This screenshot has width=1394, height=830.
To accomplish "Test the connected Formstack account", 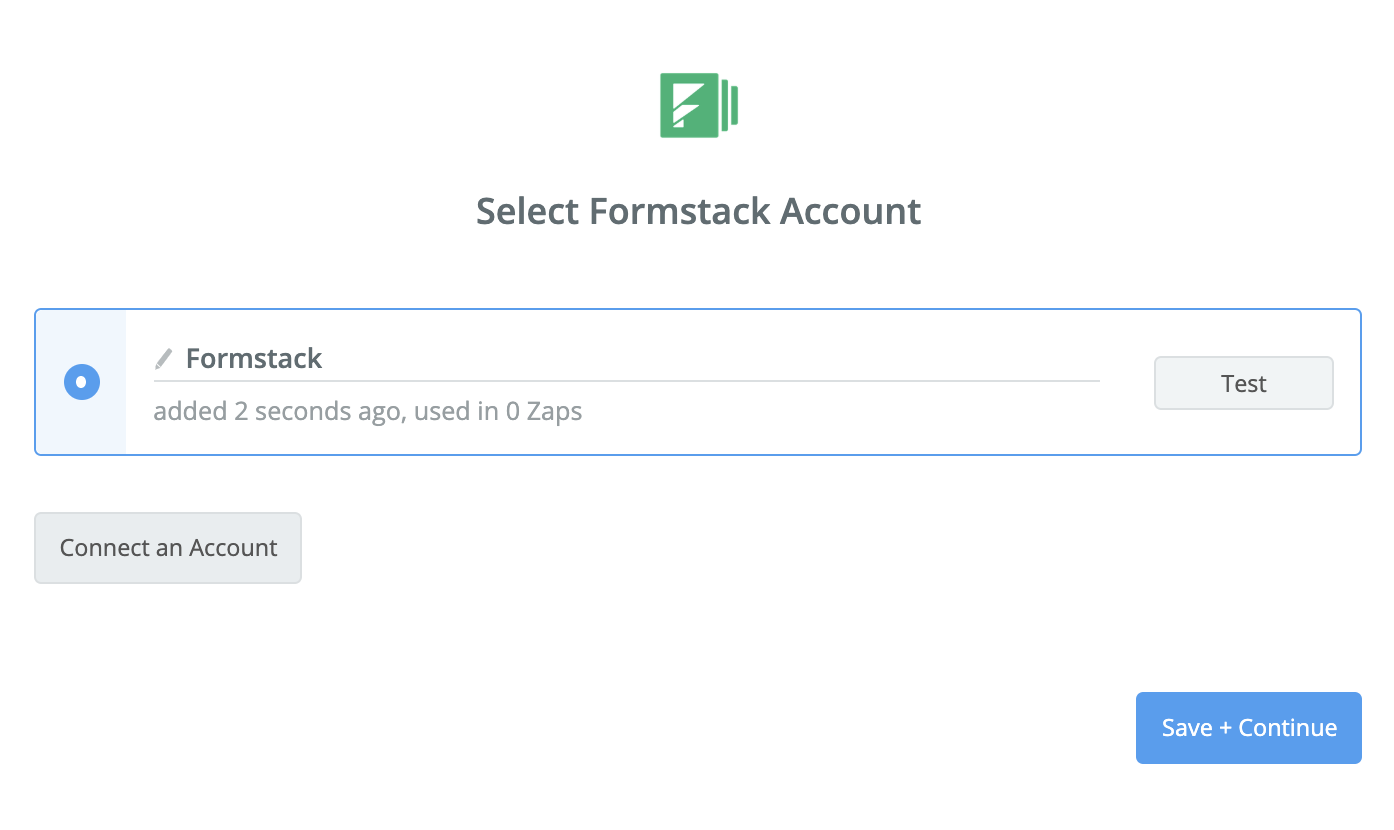I will 1243,383.
